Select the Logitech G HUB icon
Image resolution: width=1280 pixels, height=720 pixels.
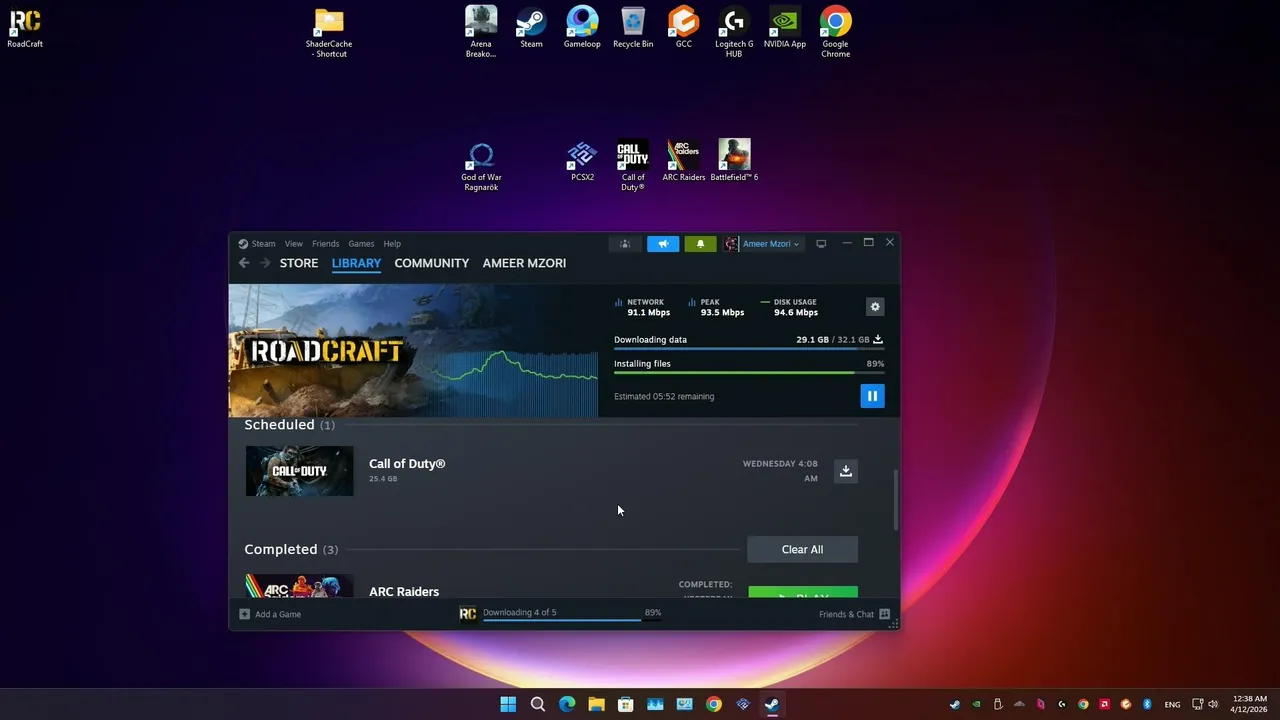tap(734, 33)
